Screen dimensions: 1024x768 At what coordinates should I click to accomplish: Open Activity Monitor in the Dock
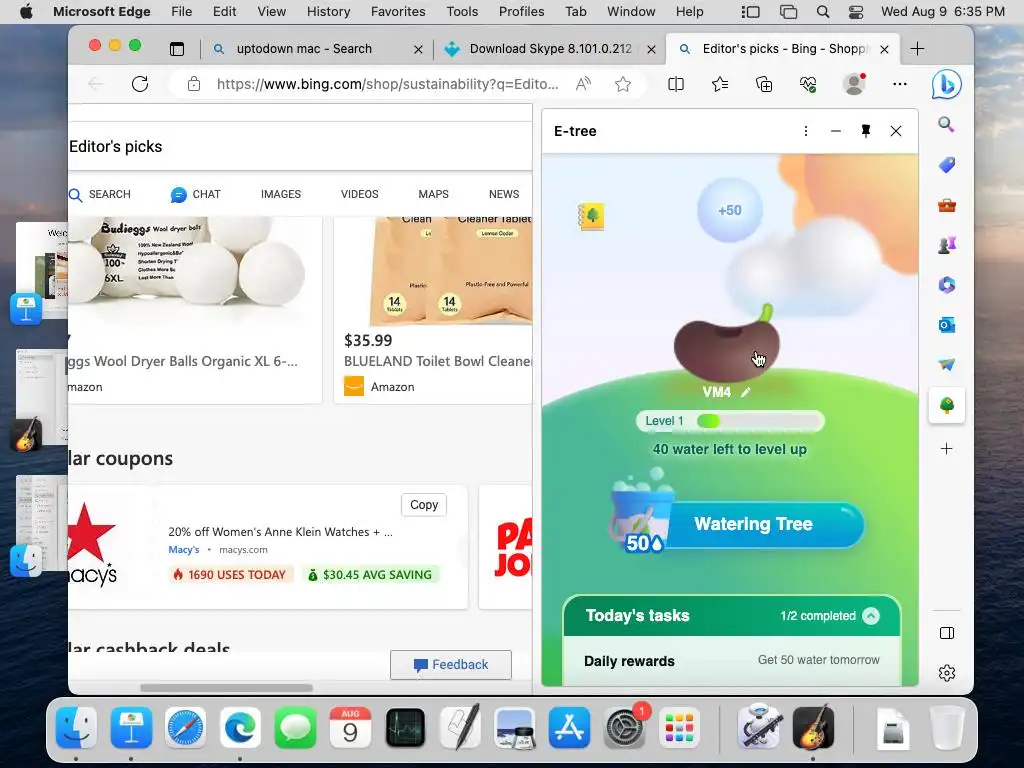[x=405, y=728]
